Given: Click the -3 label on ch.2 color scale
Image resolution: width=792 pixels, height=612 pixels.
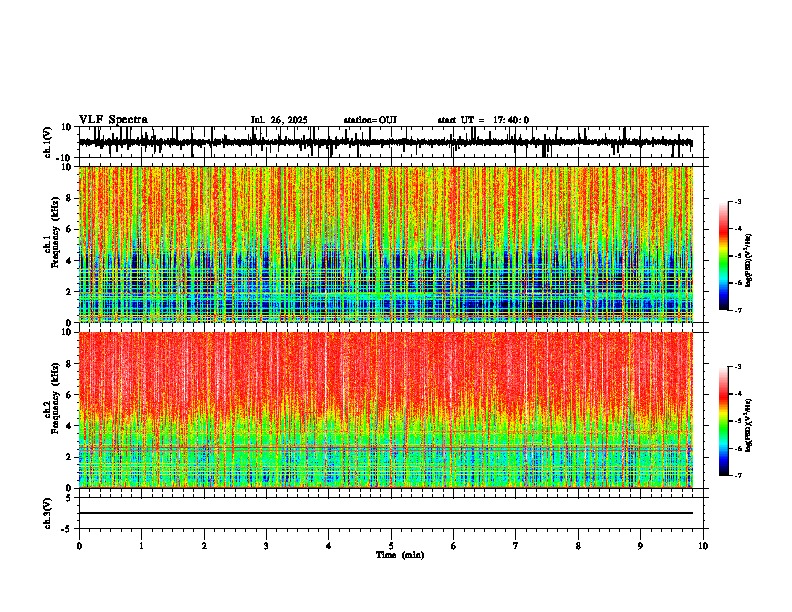Looking at the screenshot, I should pyautogui.click(x=738, y=367).
